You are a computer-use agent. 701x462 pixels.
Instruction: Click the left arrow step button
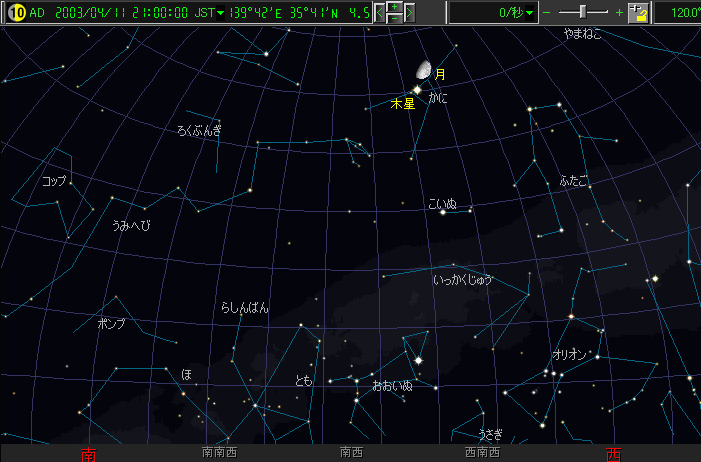[380, 13]
